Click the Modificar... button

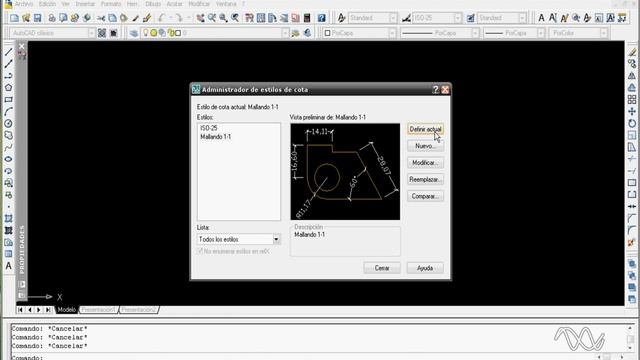click(425, 163)
